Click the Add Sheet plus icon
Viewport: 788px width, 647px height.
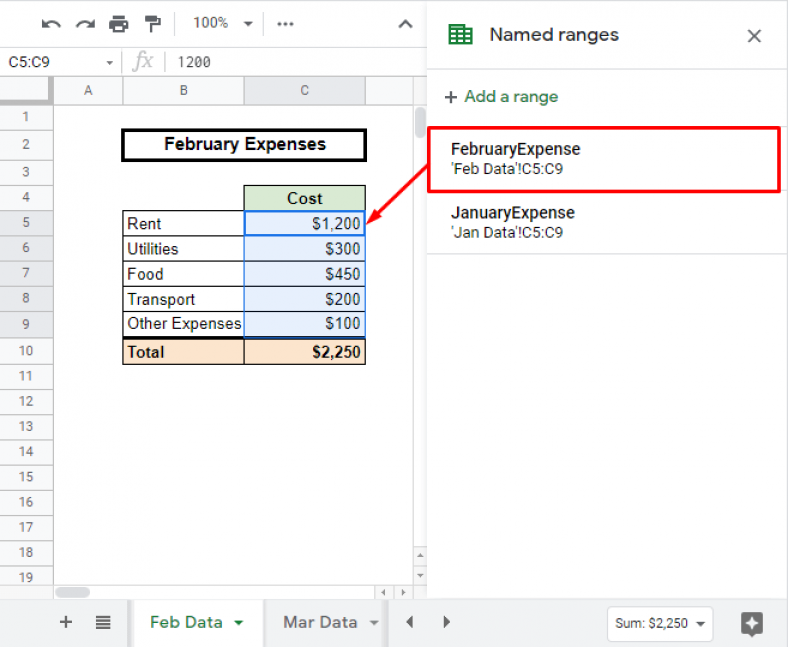coord(66,622)
